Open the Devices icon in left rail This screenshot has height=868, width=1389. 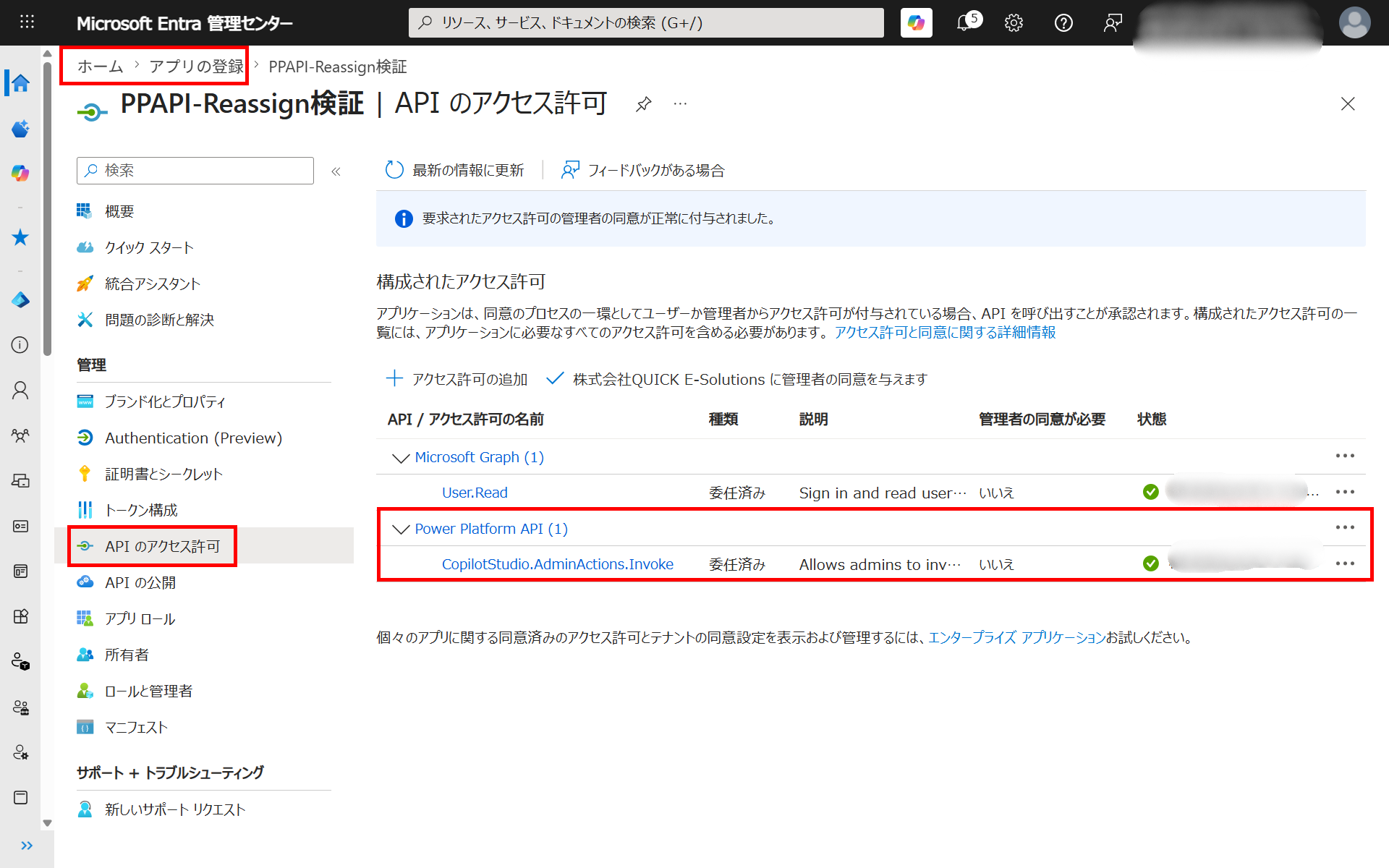click(20, 480)
